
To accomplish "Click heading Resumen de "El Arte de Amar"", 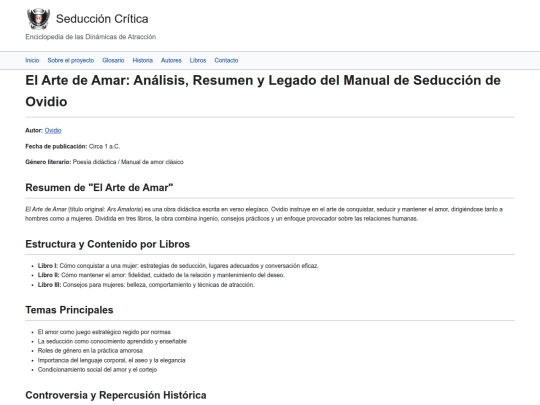I will coord(99,188).
